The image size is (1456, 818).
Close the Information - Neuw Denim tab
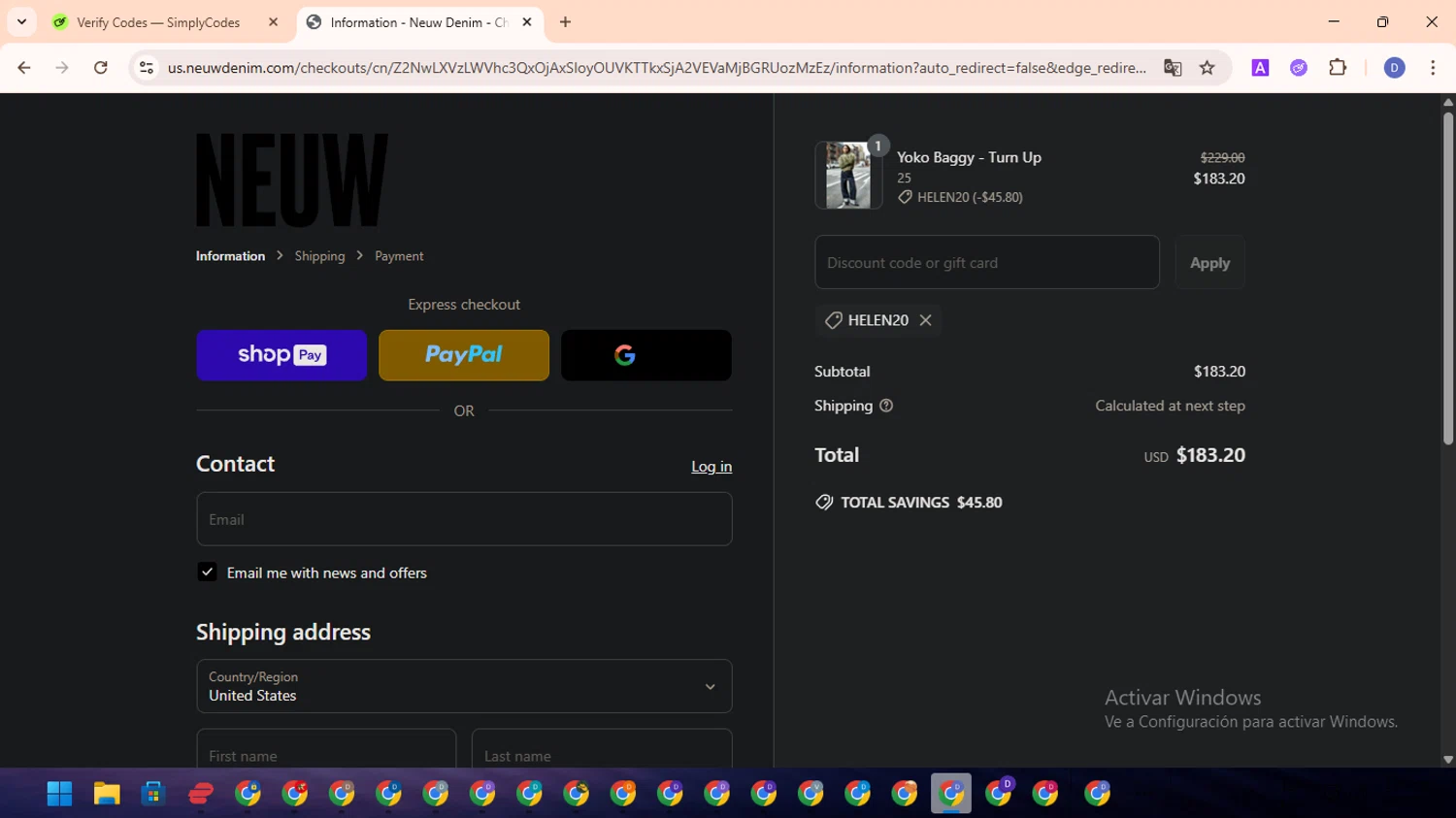pyautogui.click(x=527, y=22)
